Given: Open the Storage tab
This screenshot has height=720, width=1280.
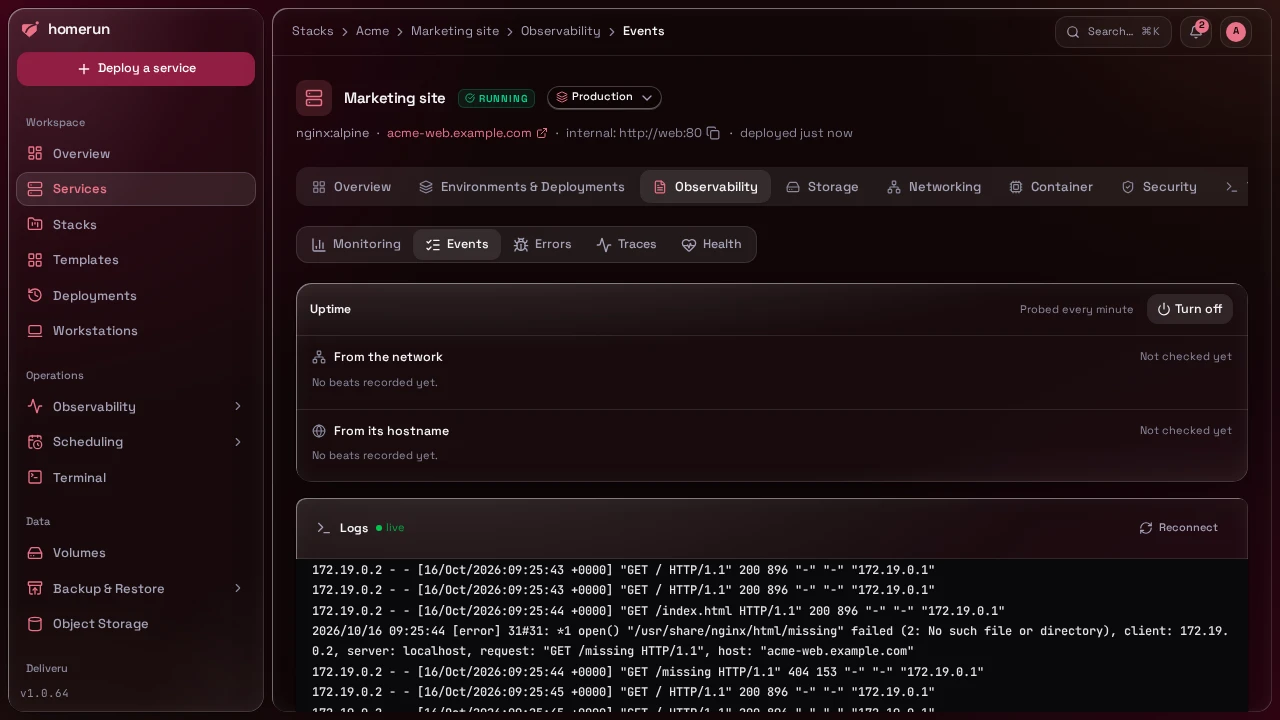Looking at the screenshot, I should tap(822, 187).
